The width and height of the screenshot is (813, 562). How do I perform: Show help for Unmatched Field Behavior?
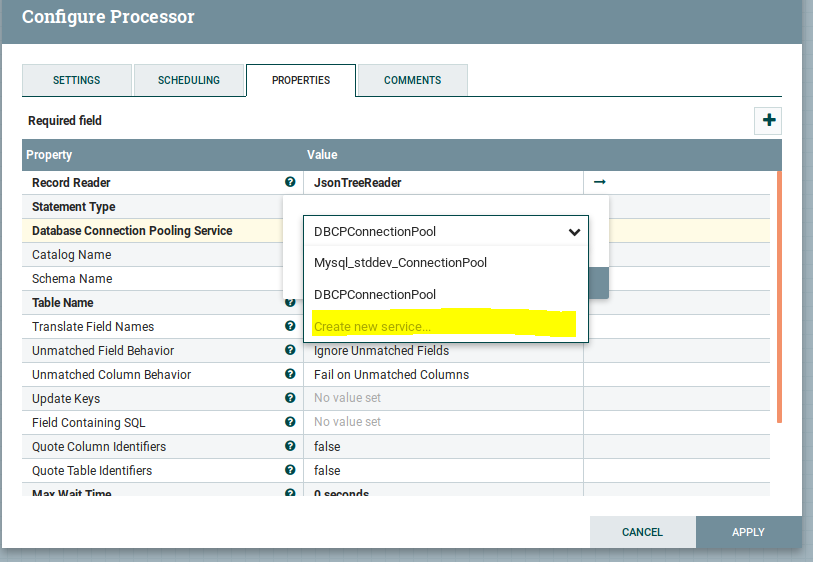(290, 351)
